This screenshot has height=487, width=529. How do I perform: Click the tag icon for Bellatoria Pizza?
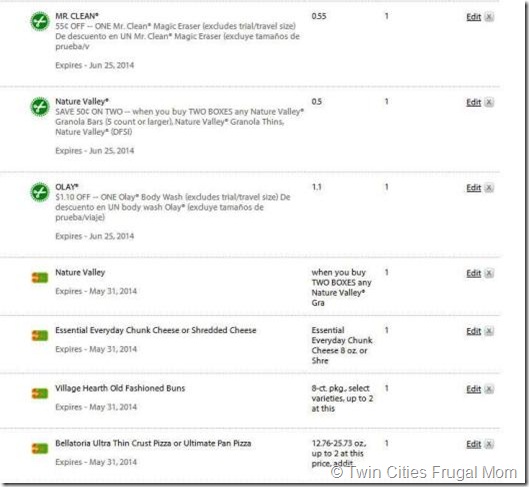click(40, 449)
